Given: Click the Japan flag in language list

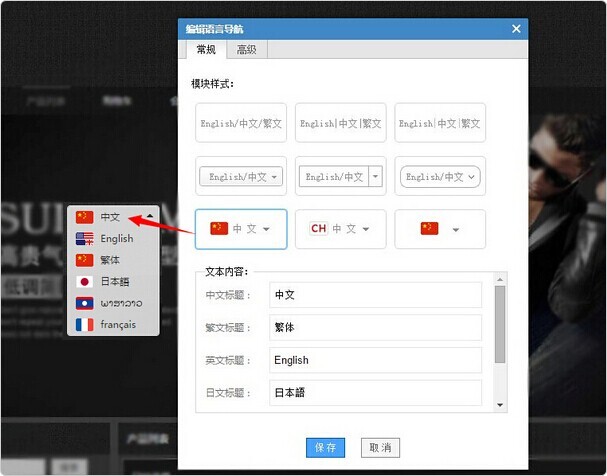Looking at the screenshot, I should (x=84, y=282).
